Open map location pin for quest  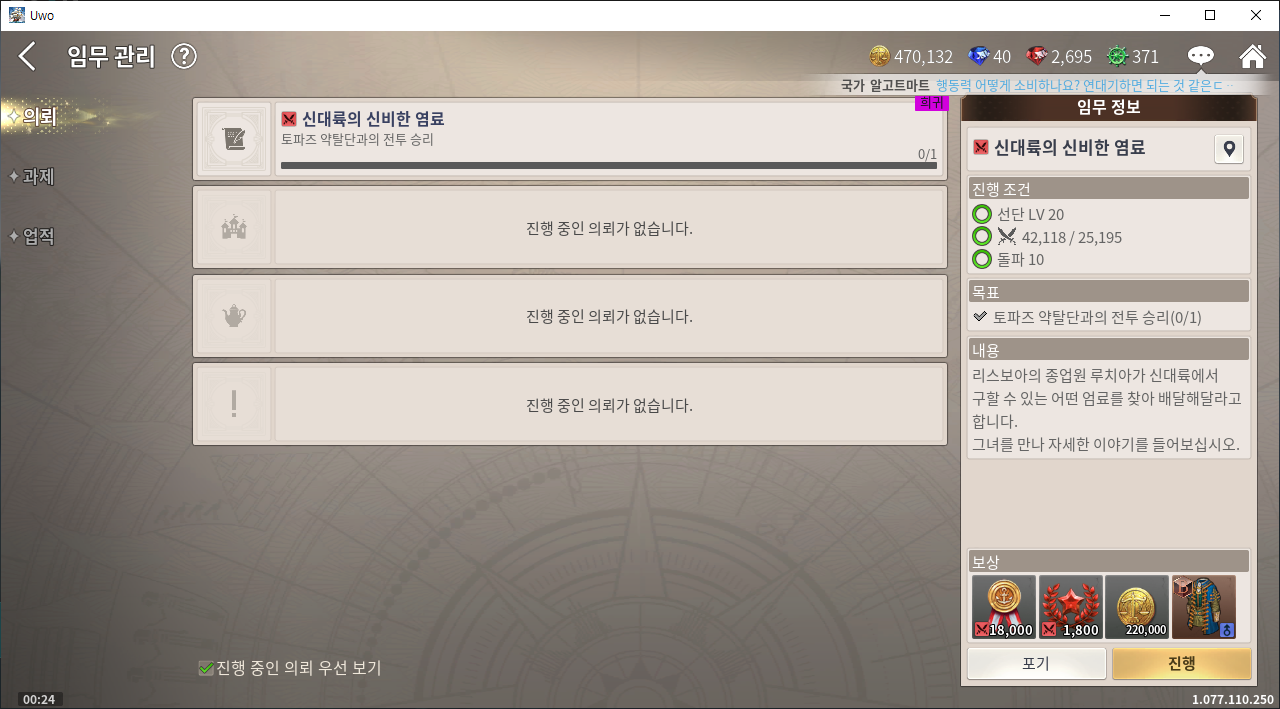[1228, 149]
